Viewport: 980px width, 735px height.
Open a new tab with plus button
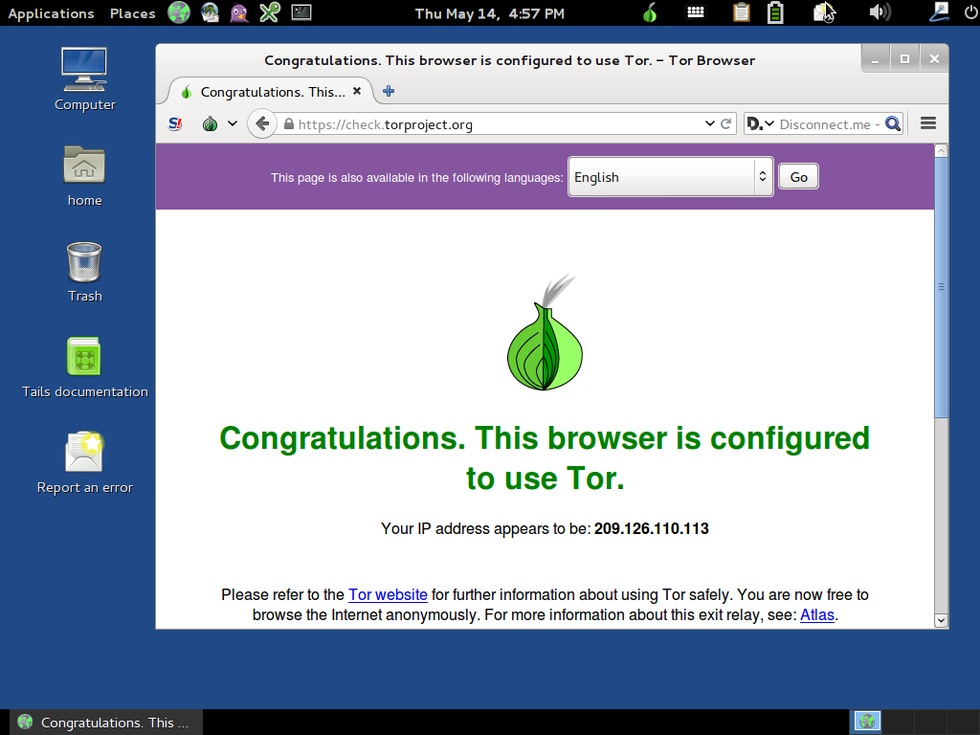tap(388, 91)
